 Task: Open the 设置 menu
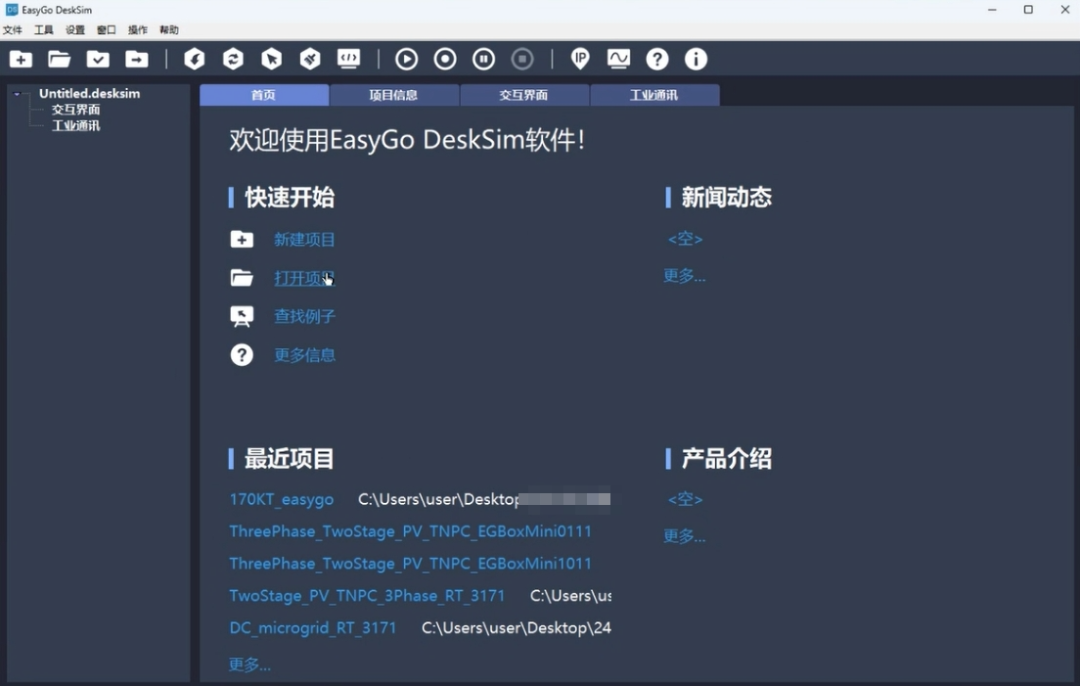point(75,30)
